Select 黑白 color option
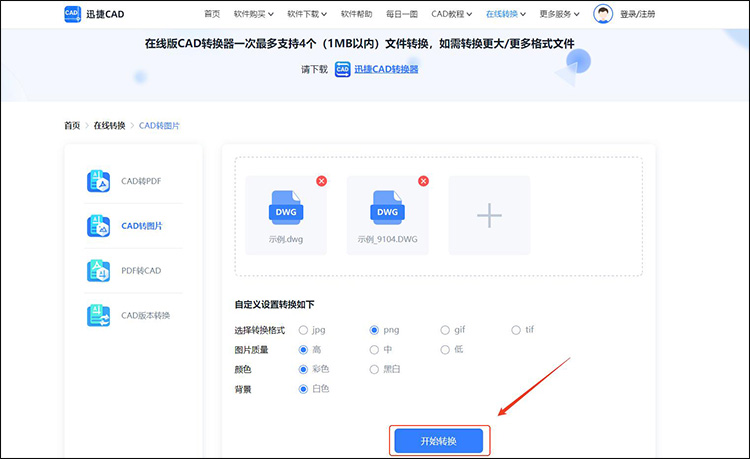Screen dimensions: 750x459 pyautogui.click(x=374, y=369)
